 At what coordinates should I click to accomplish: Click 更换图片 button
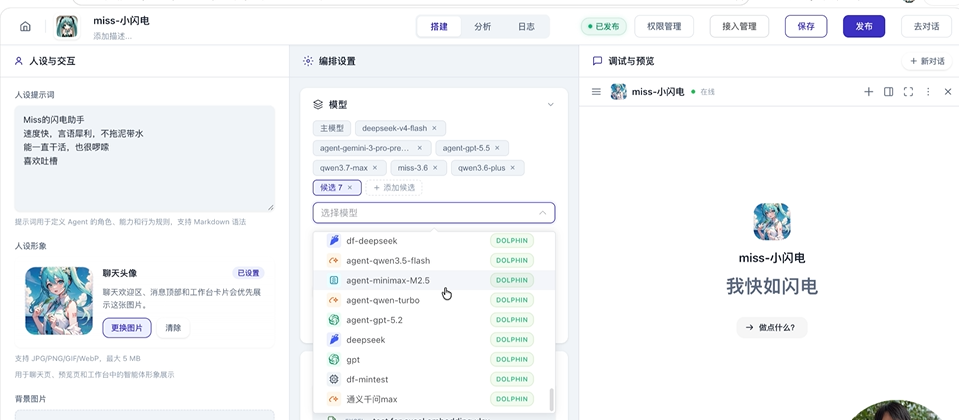point(127,328)
